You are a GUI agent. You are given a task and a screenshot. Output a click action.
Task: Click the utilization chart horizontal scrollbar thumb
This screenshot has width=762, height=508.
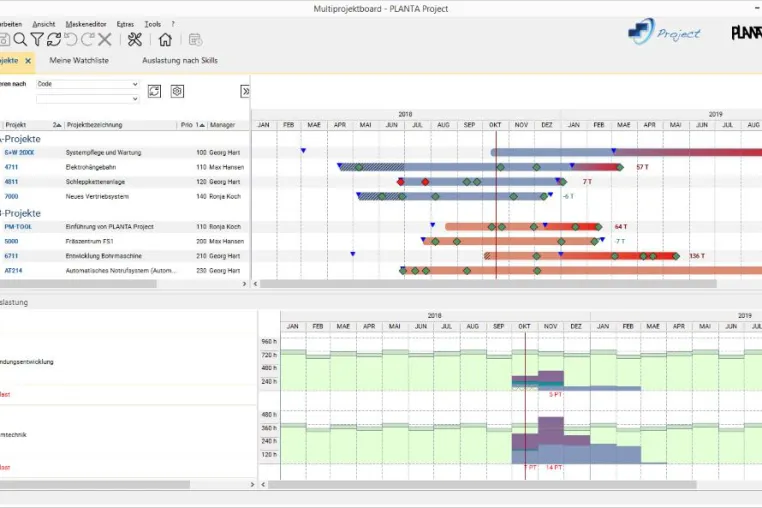482,485
